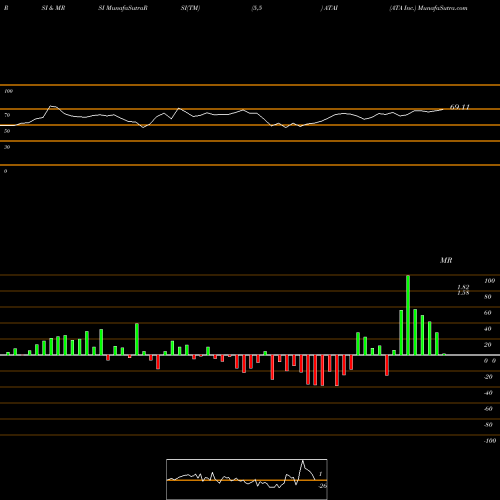The width and height of the screenshot is (500, 500).
Task: Click the 40 label on MR axis
Action: click(x=488, y=329)
